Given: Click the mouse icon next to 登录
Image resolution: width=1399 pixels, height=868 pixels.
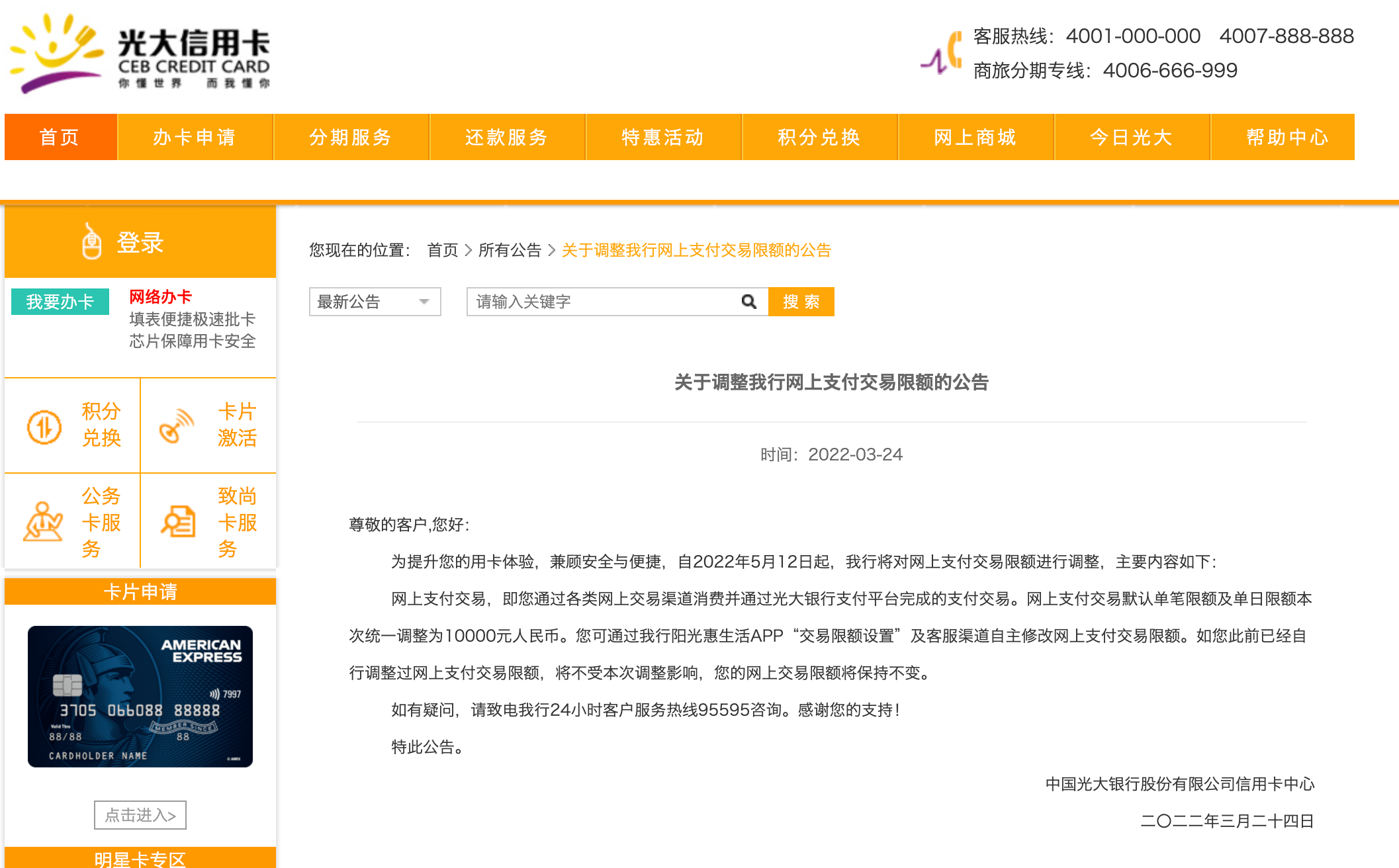Looking at the screenshot, I should pyautogui.click(x=91, y=242).
